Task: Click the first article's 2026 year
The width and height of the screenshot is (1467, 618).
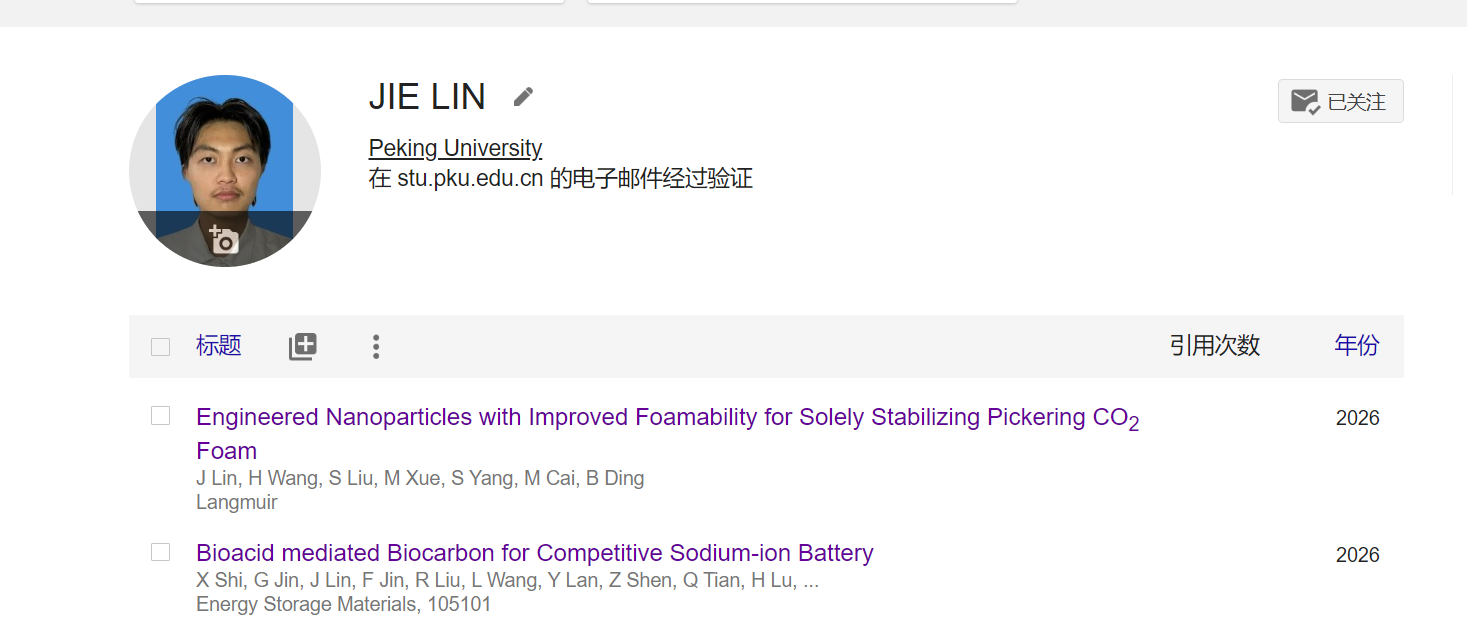Action: coord(1357,418)
